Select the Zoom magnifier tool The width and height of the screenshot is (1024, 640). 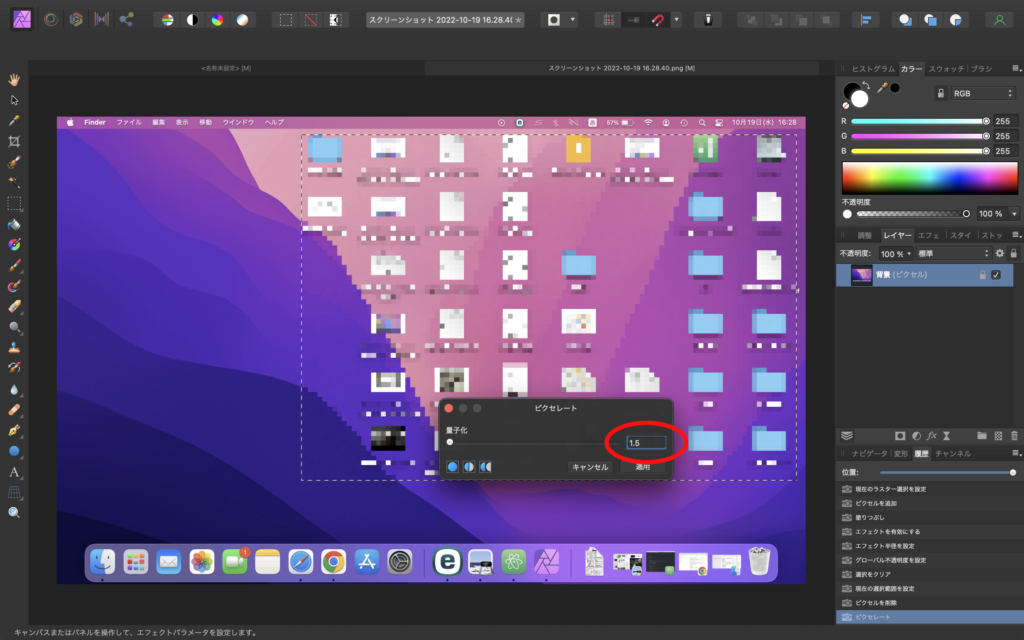[14, 512]
